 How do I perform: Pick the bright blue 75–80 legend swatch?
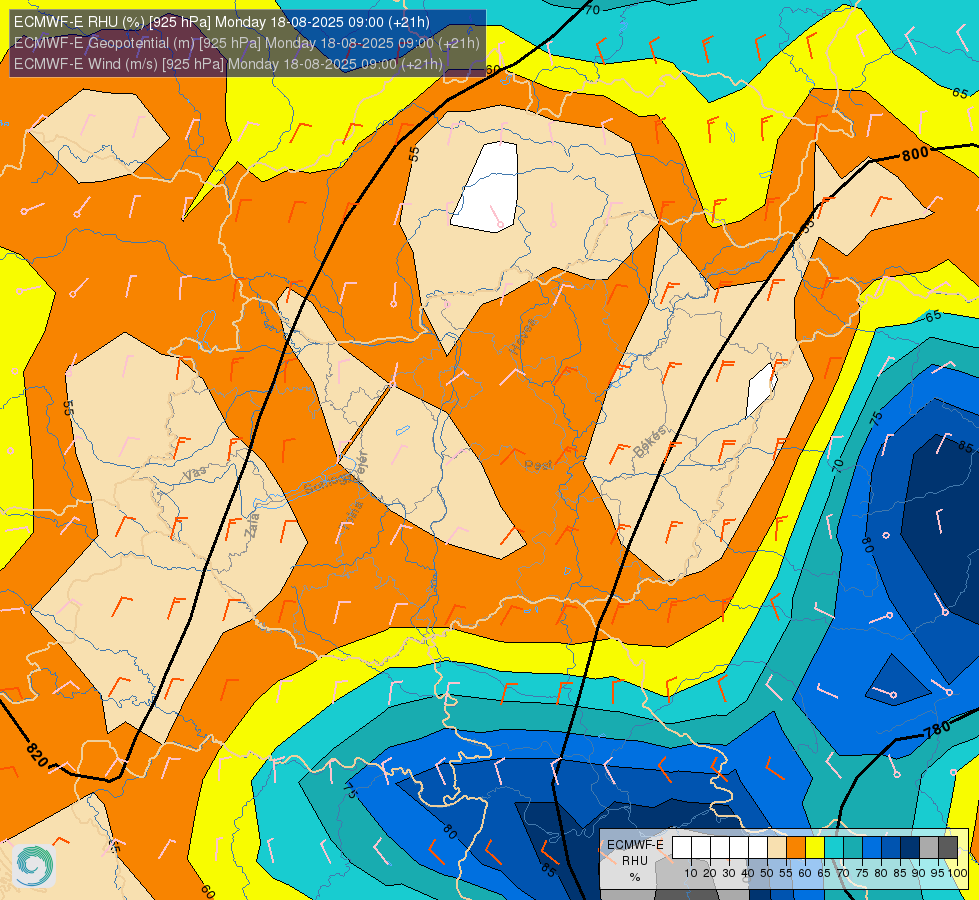tap(872, 847)
